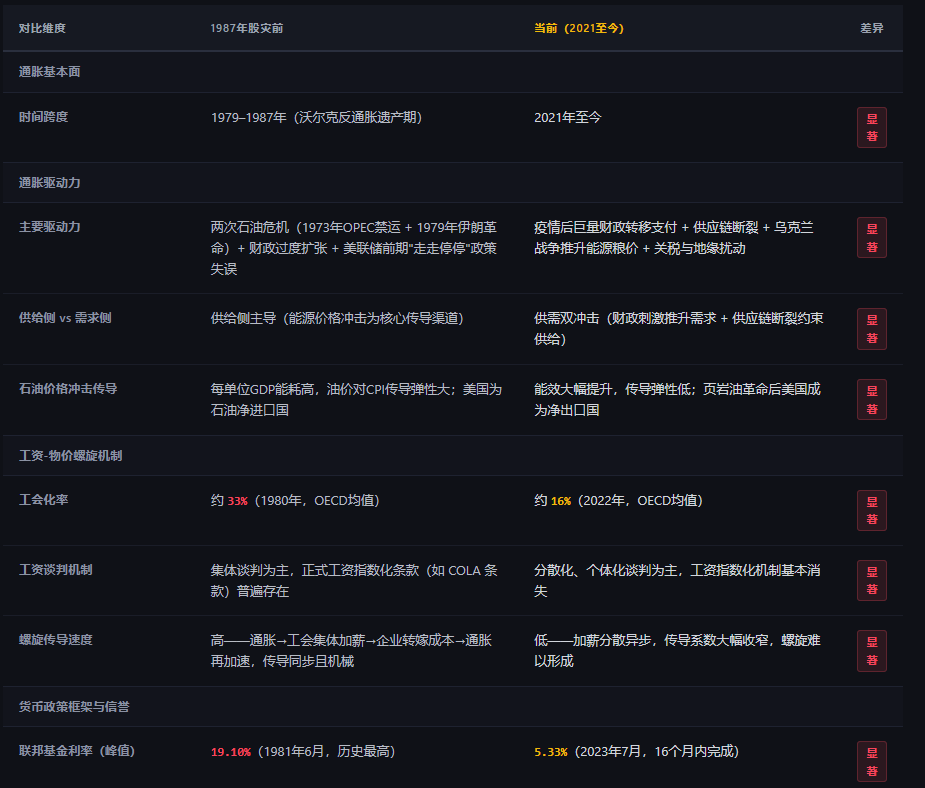This screenshot has width=925, height=788.
Task: Select the 工资-物价螺旋机制 section row
Action: [x=453, y=456]
